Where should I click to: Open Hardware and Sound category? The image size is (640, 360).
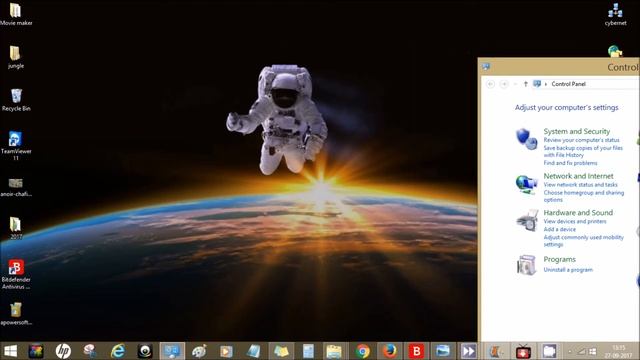[x=578, y=212]
